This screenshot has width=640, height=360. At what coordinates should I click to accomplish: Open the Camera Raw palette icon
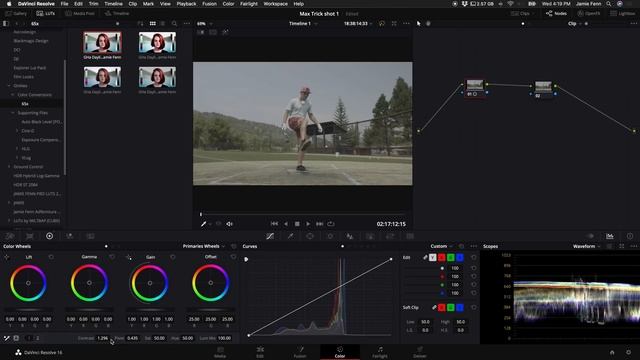9,236
